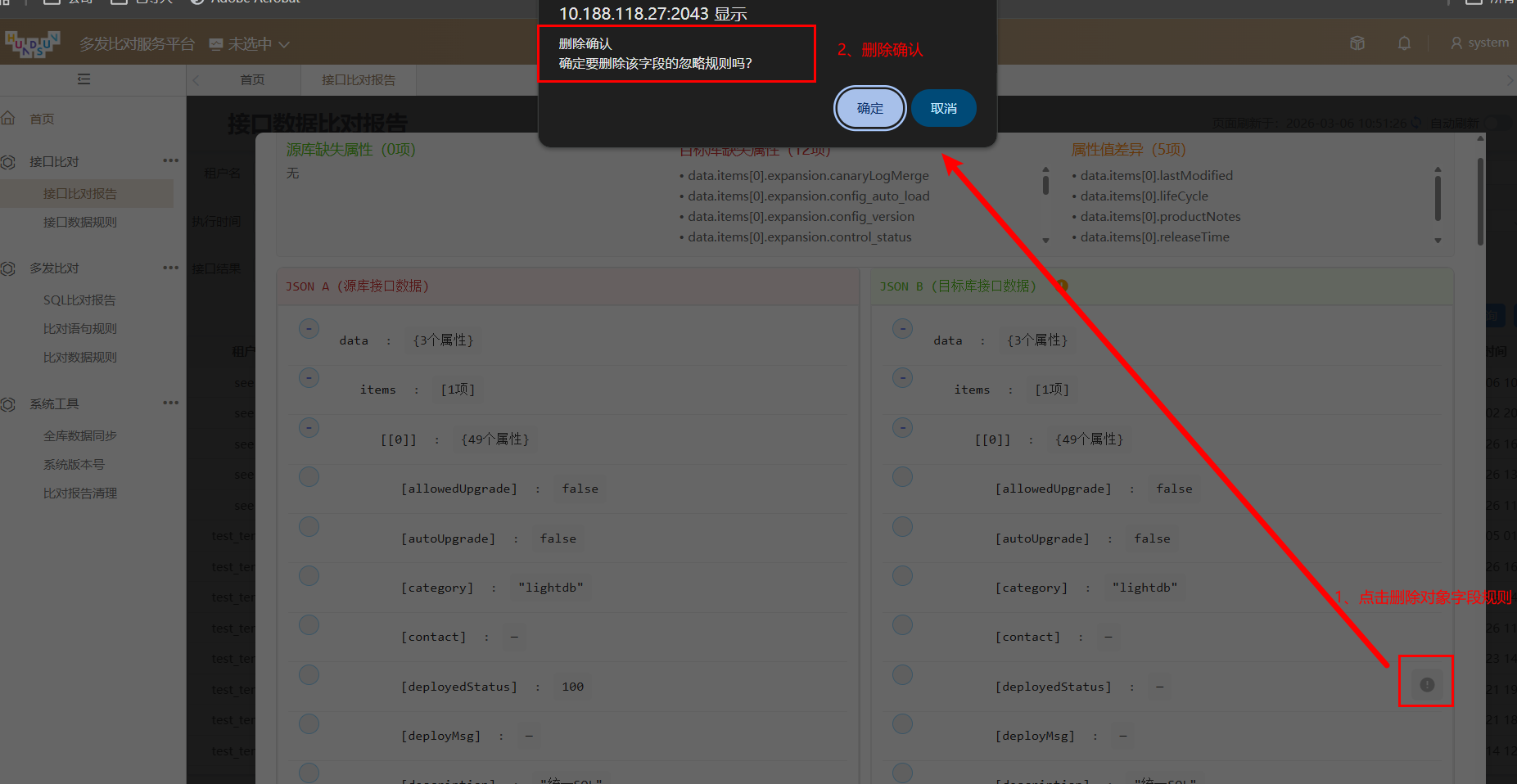Screen dimensions: 1517x784
Task: Expand the 接口比对 menu options ellipsis
Action: click(170, 160)
